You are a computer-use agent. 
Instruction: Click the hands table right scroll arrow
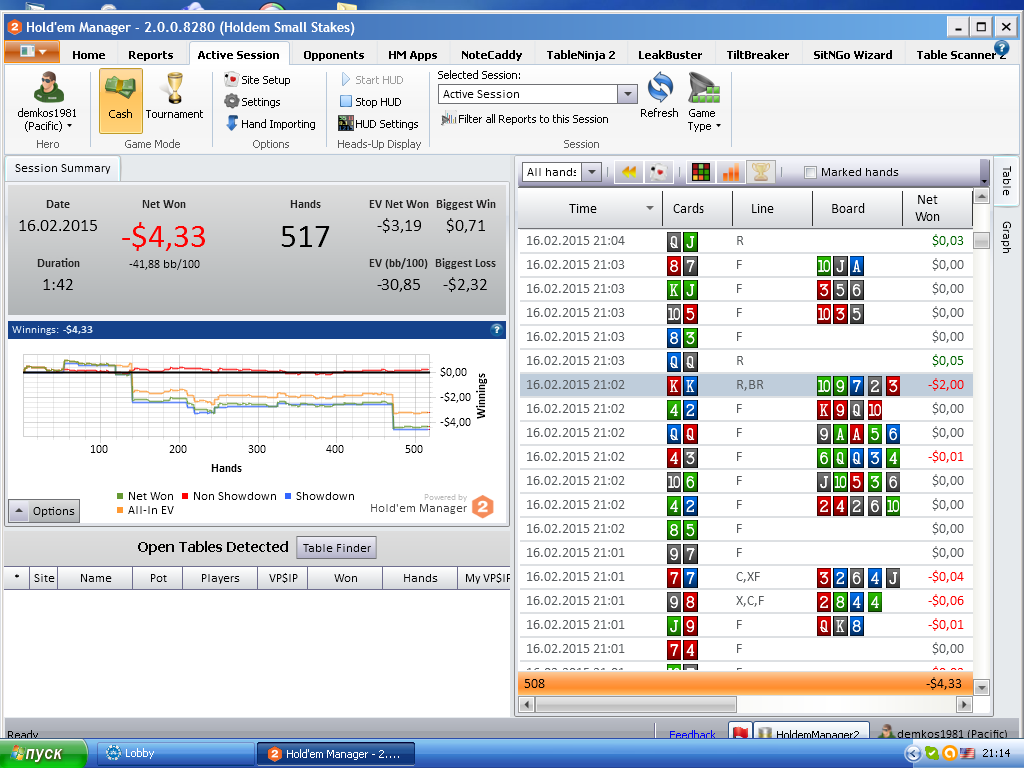[x=964, y=705]
